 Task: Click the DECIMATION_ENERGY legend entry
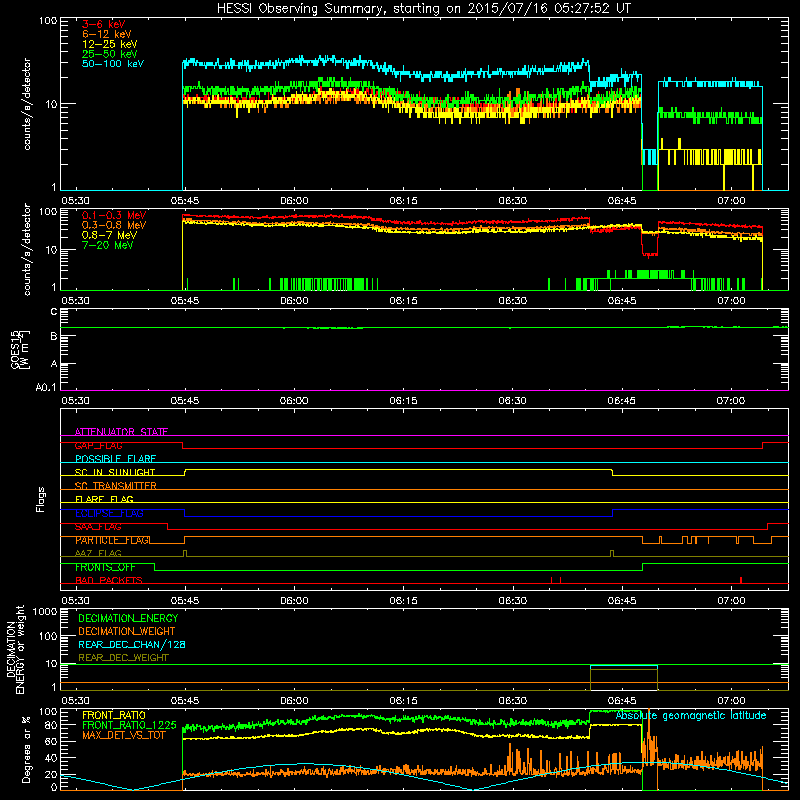coord(128,618)
